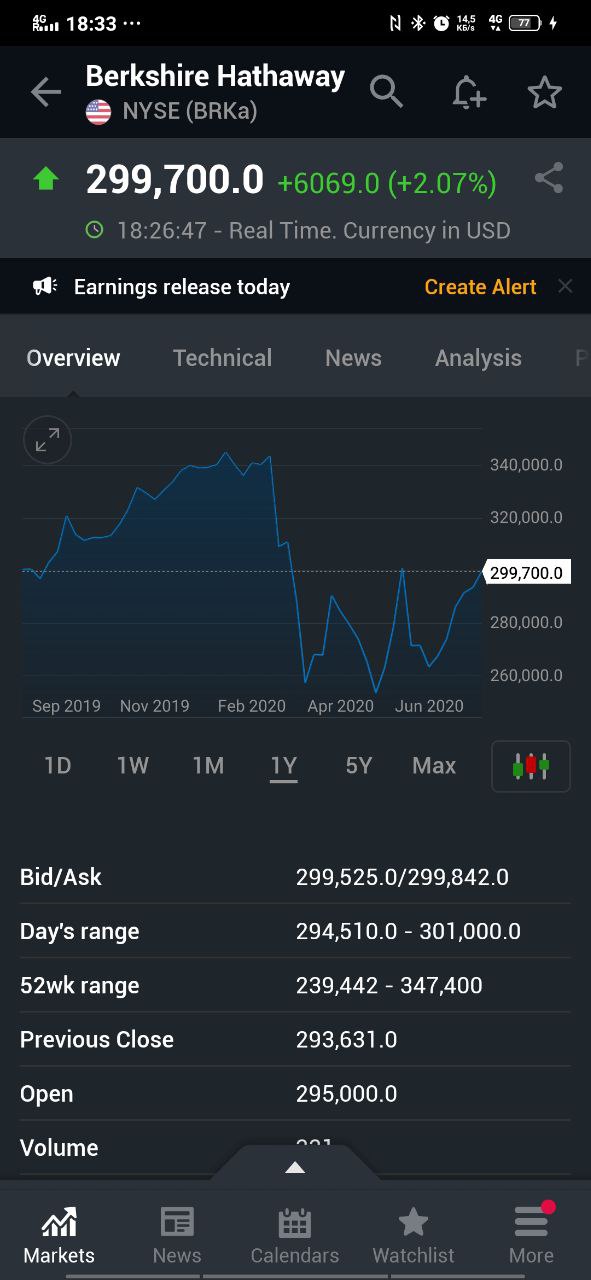Share the quote using the share icon

point(549,179)
